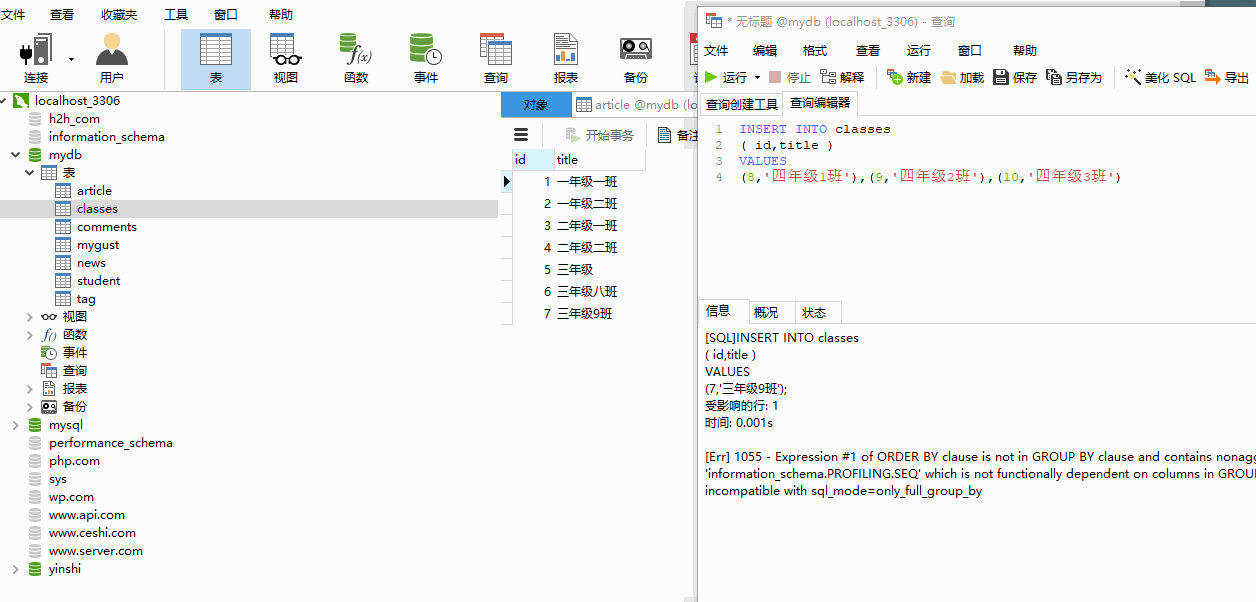
Task: Click the 连接 (Connection) toolbar icon
Action: (x=36, y=58)
